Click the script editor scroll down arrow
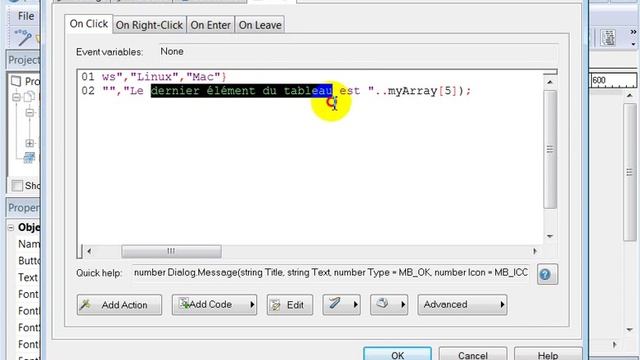Screen dimensions: 640x360 tap(550, 236)
